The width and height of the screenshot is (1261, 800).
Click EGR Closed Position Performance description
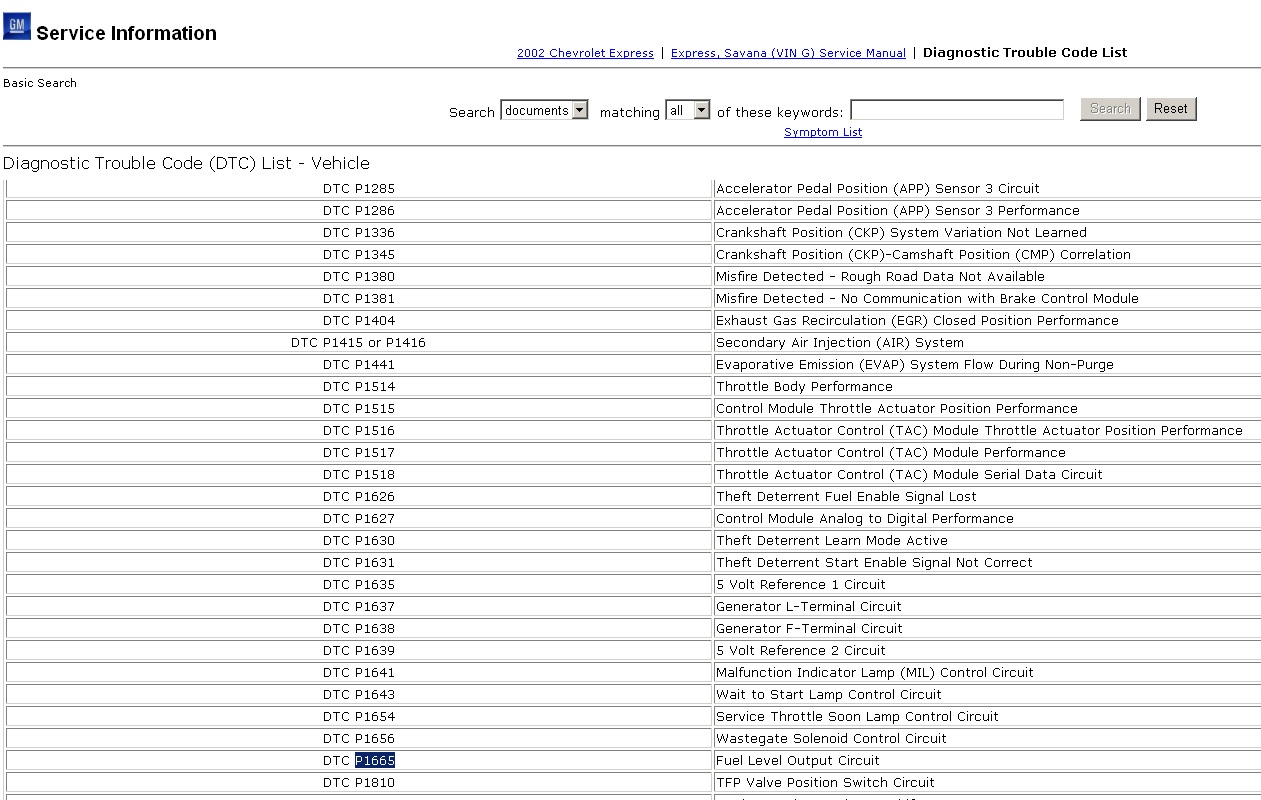917,320
